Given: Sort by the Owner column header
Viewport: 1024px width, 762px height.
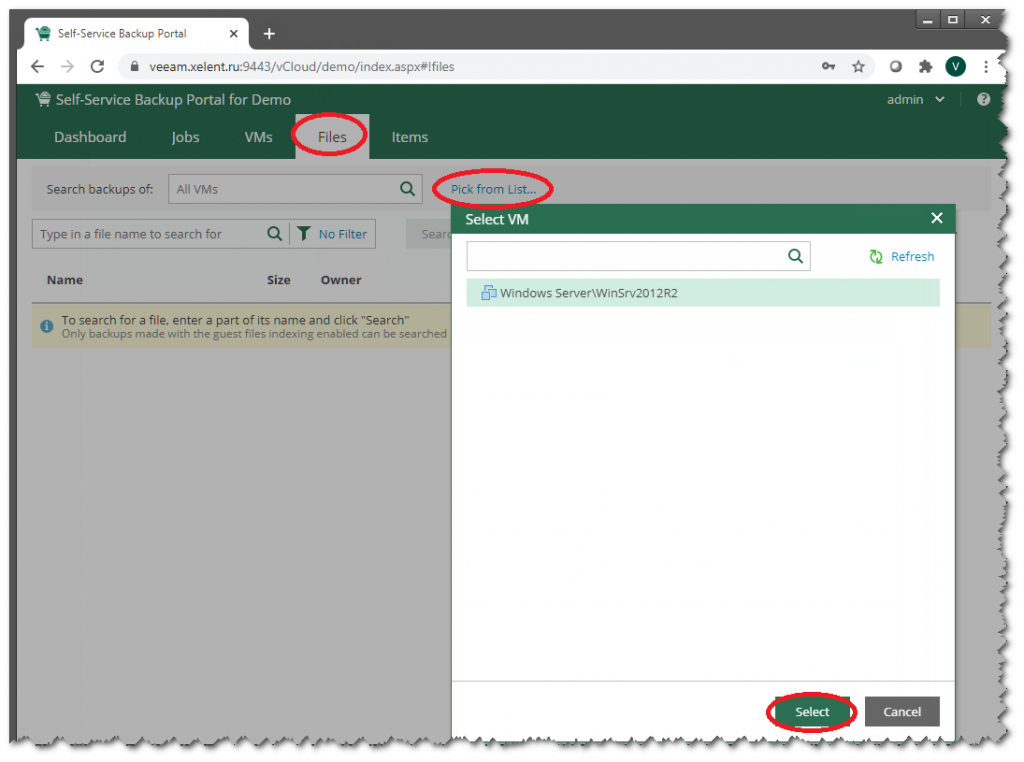Looking at the screenshot, I should [341, 280].
